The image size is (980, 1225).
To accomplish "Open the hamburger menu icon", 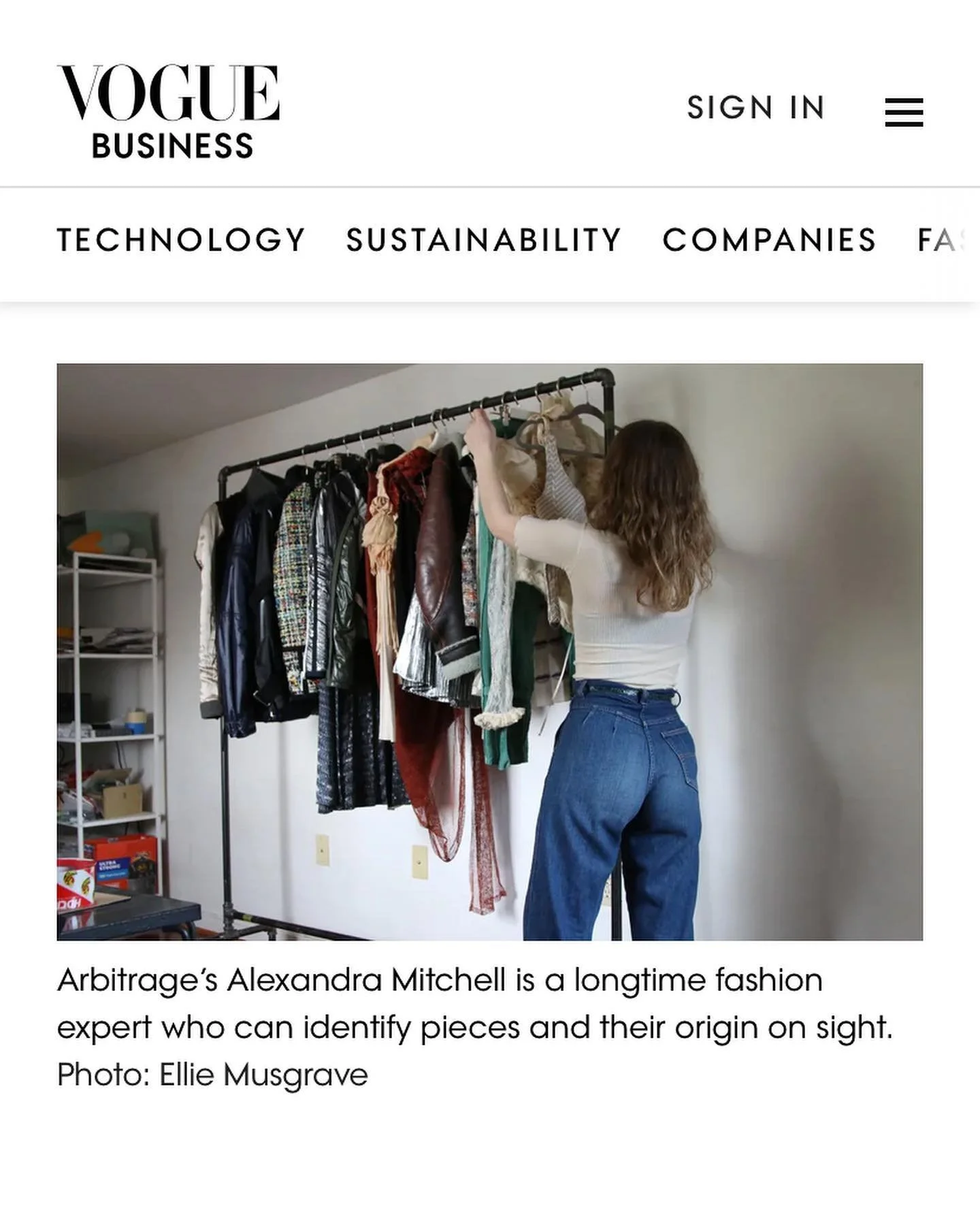I will 904,112.
